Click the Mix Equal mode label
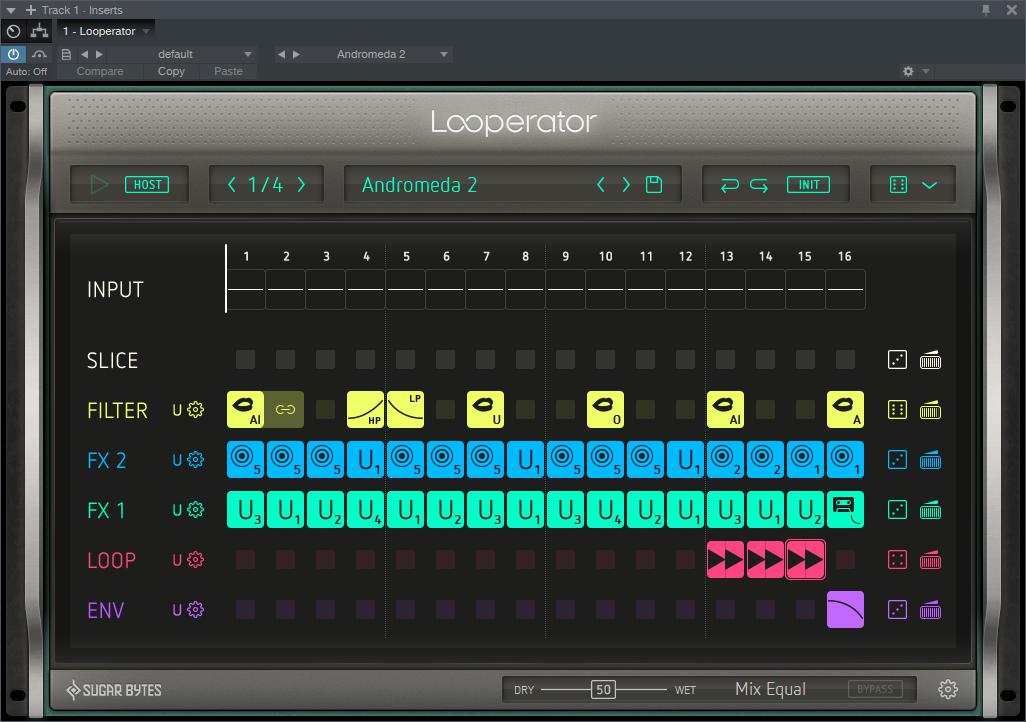Viewport: 1026px width, 722px height. (770, 689)
